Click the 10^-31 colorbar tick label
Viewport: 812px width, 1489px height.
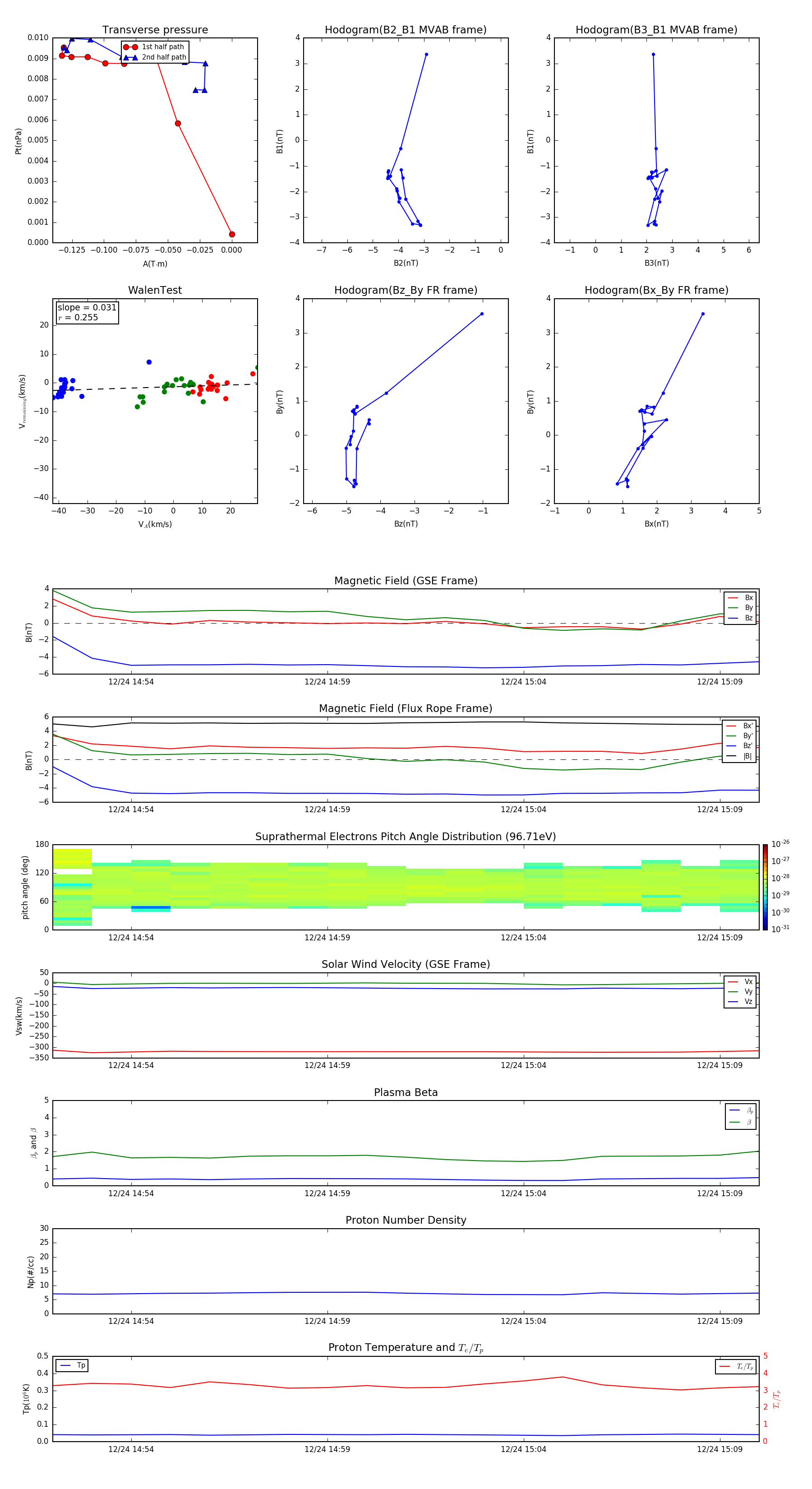pyautogui.click(x=780, y=929)
